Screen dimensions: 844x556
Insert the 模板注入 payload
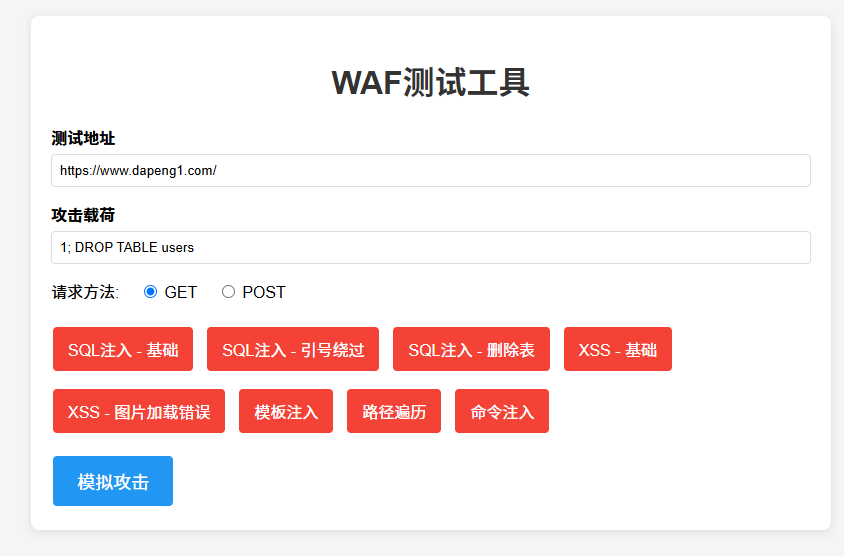click(286, 411)
